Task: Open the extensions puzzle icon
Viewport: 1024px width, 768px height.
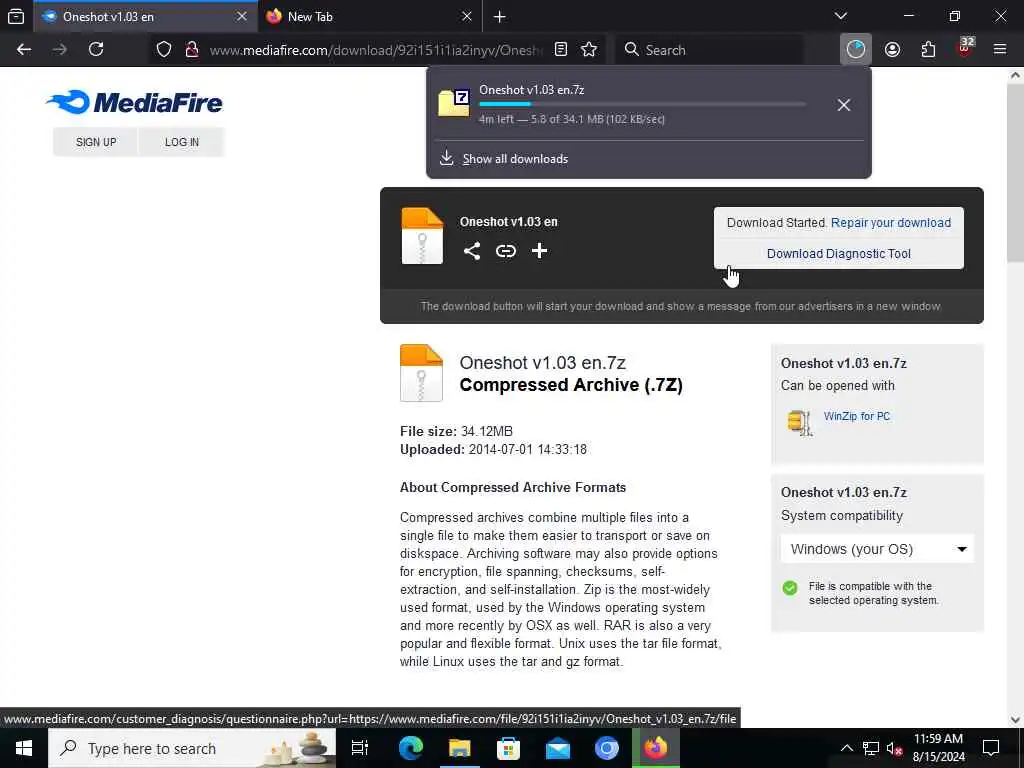Action: (928, 50)
